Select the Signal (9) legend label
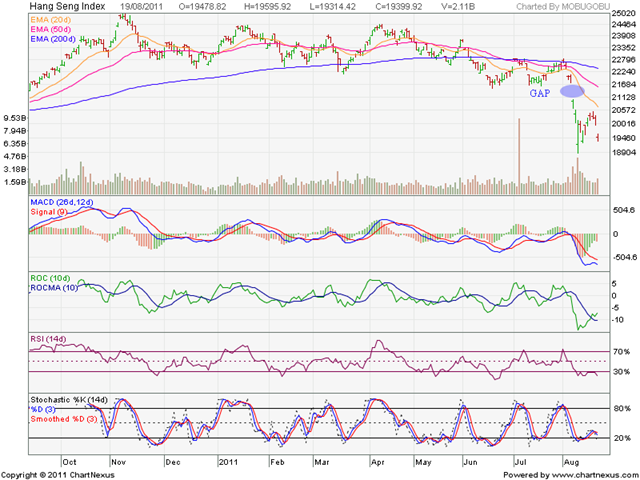640x480 pixels. (x=49, y=212)
